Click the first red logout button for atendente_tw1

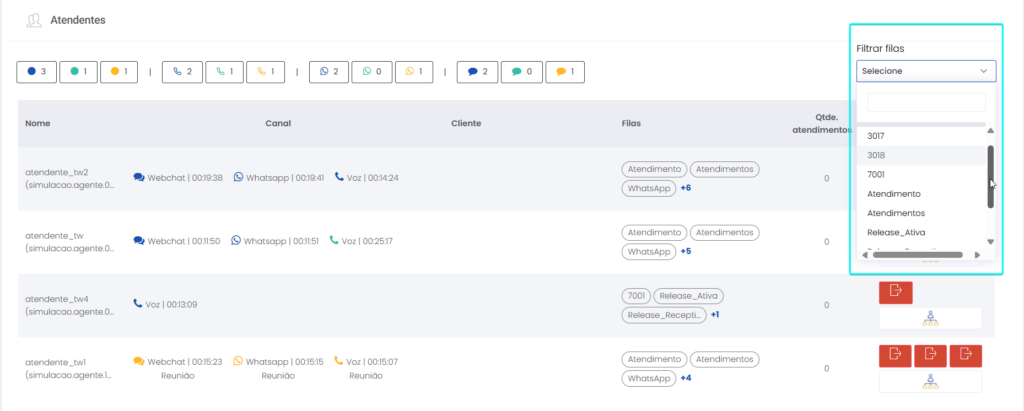point(895,355)
